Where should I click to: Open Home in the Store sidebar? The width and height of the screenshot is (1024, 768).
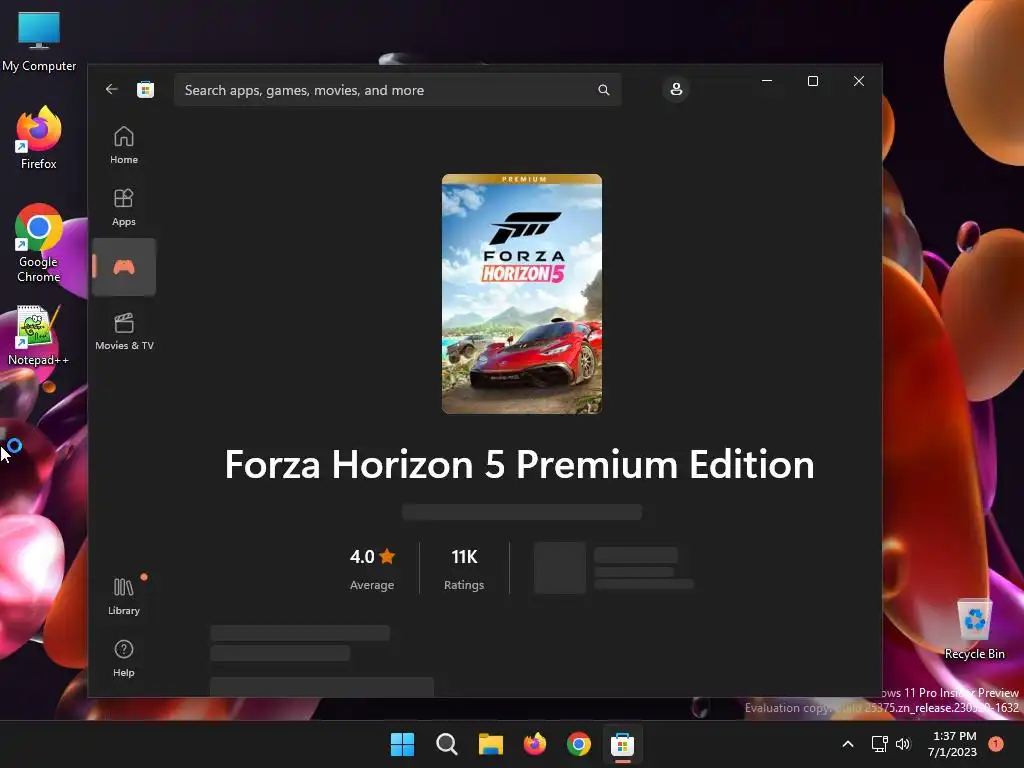pyautogui.click(x=124, y=145)
